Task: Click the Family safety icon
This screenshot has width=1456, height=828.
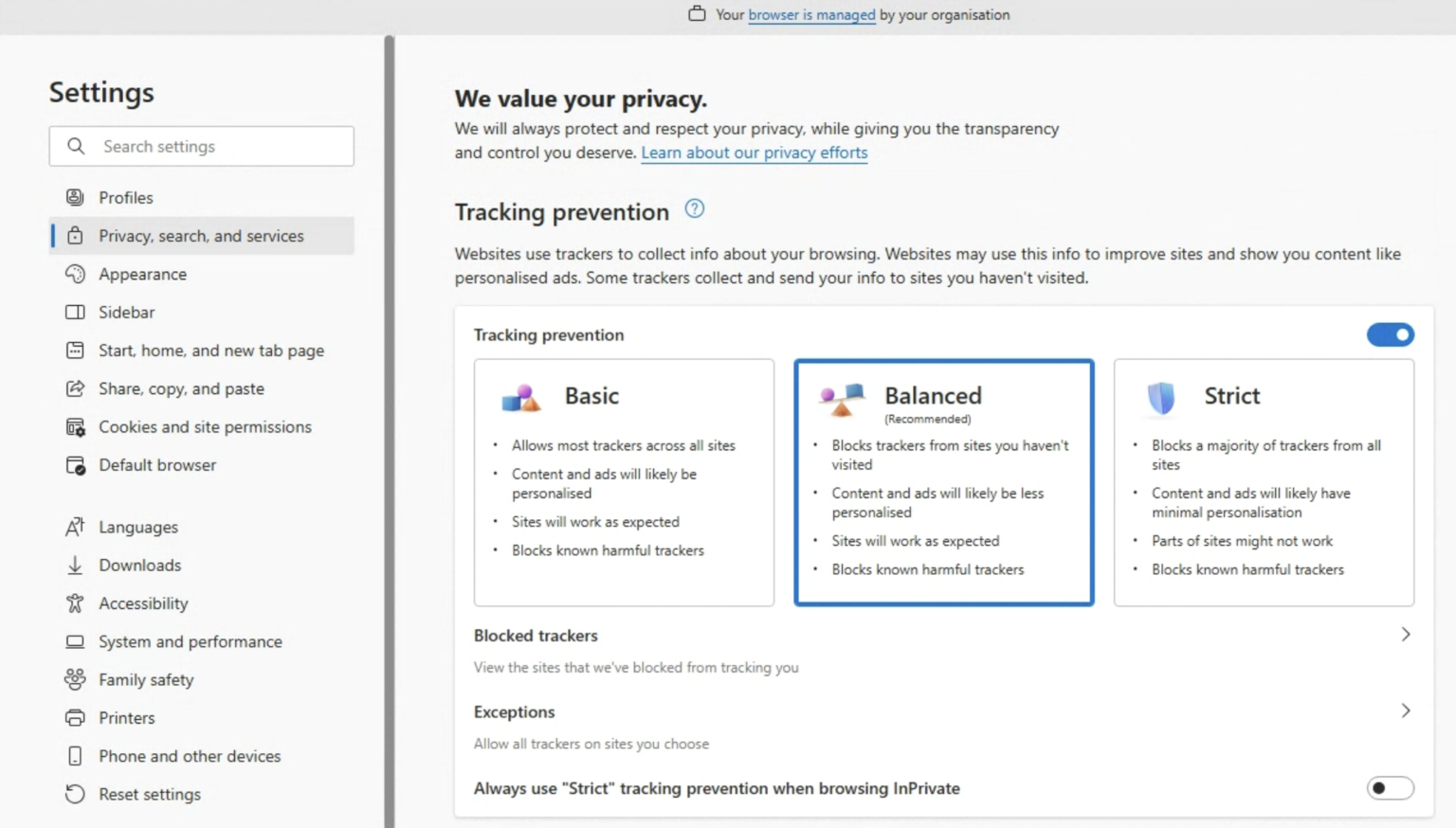Action: (75, 679)
